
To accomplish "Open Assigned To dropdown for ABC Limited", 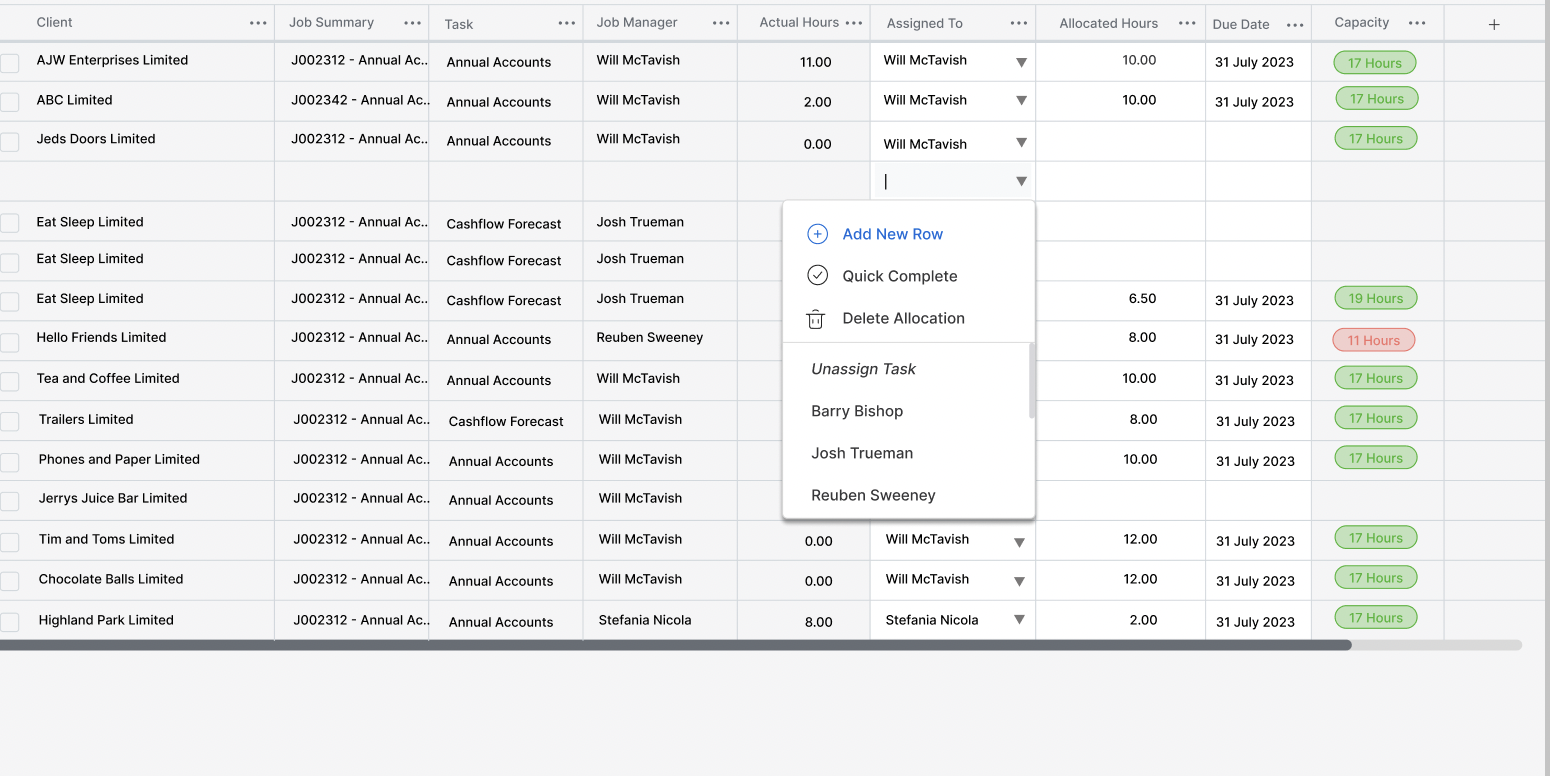I will 1021,100.
